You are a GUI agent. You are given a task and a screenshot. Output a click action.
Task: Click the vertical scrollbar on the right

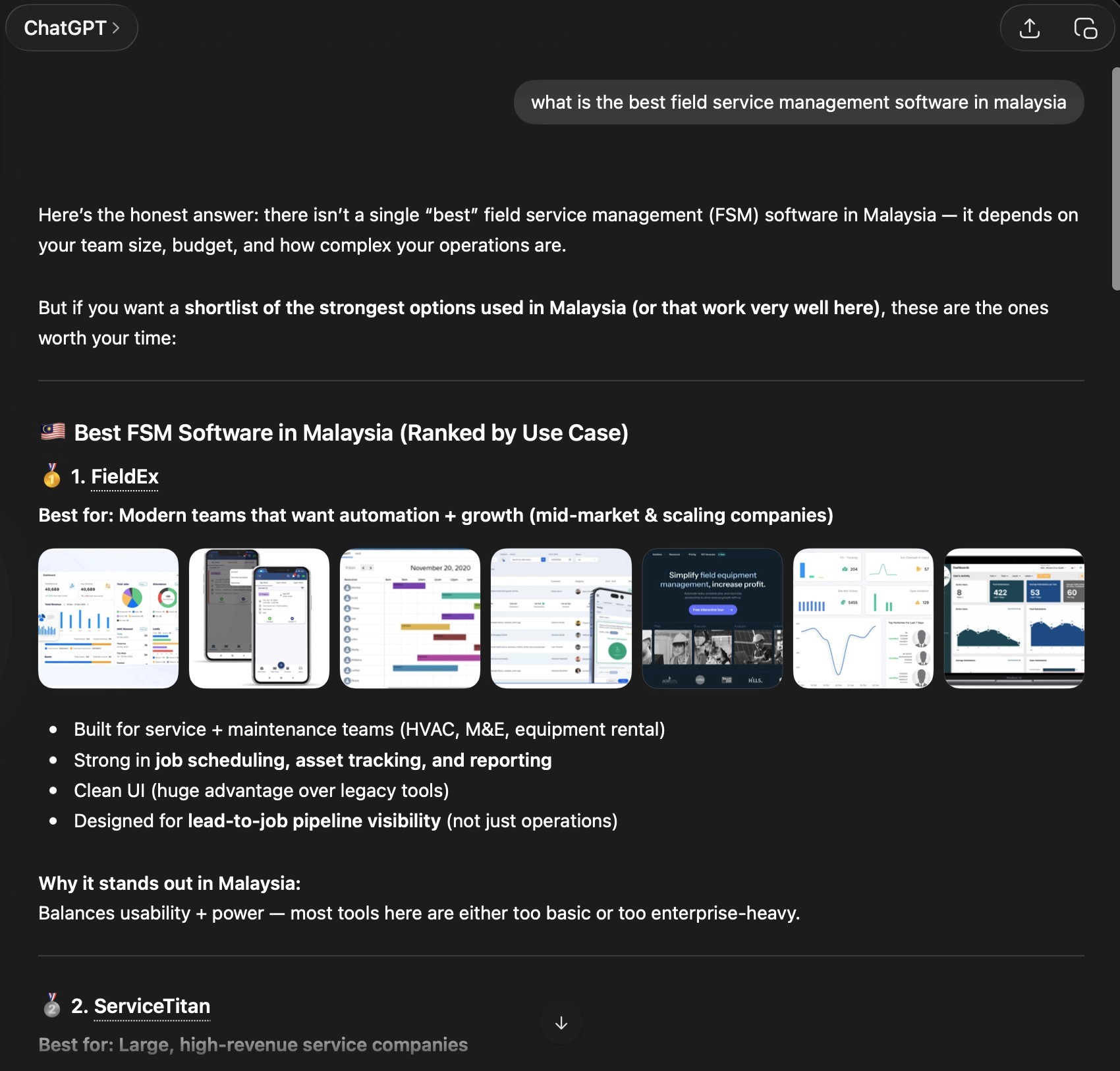[1115, 178]
